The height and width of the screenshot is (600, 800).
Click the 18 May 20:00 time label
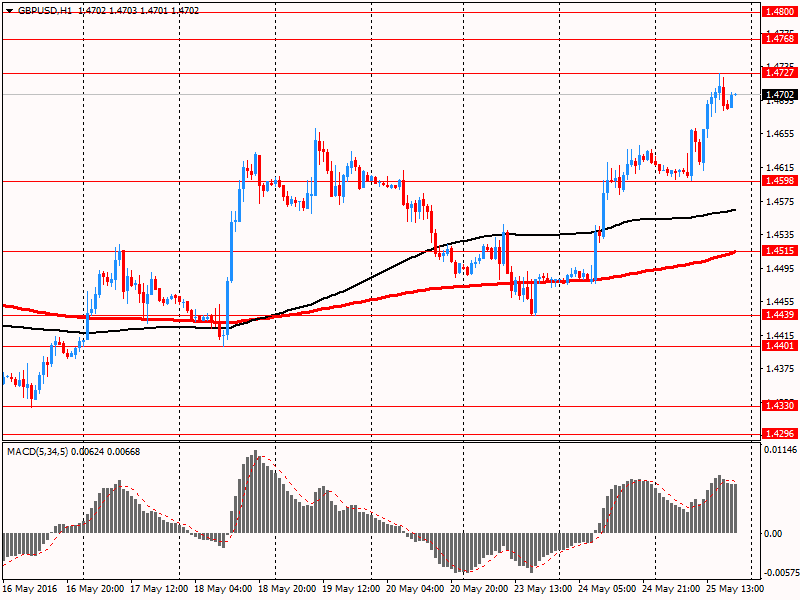click(287, 589)
